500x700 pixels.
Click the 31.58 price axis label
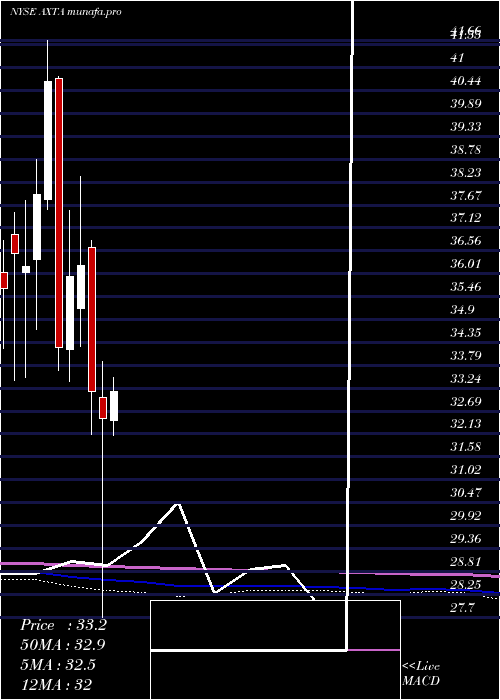point(466,446)
